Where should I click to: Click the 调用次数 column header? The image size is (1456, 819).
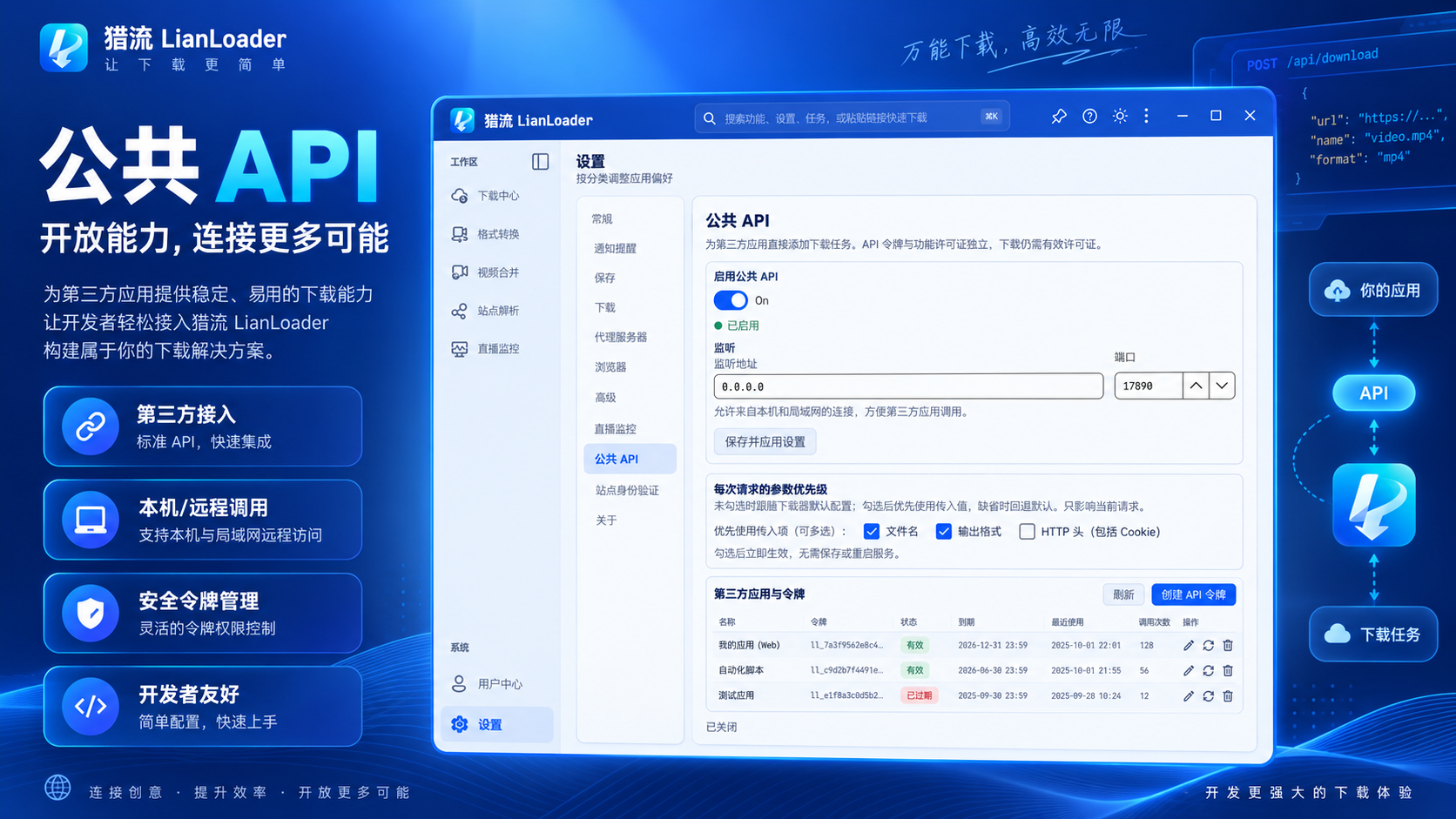coord(1155,622)
